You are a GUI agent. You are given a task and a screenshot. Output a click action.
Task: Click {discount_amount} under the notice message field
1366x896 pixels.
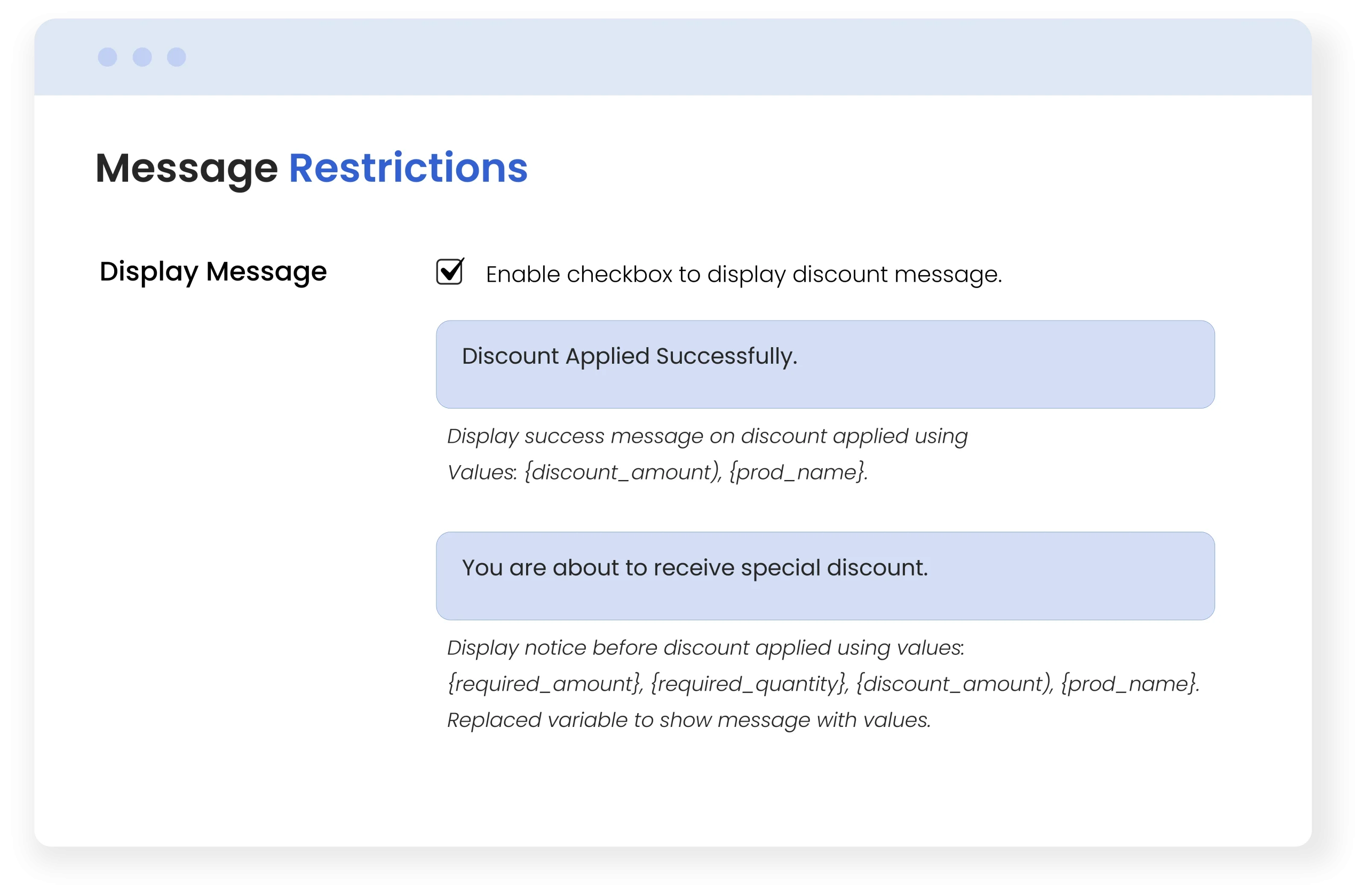point(955,684)
